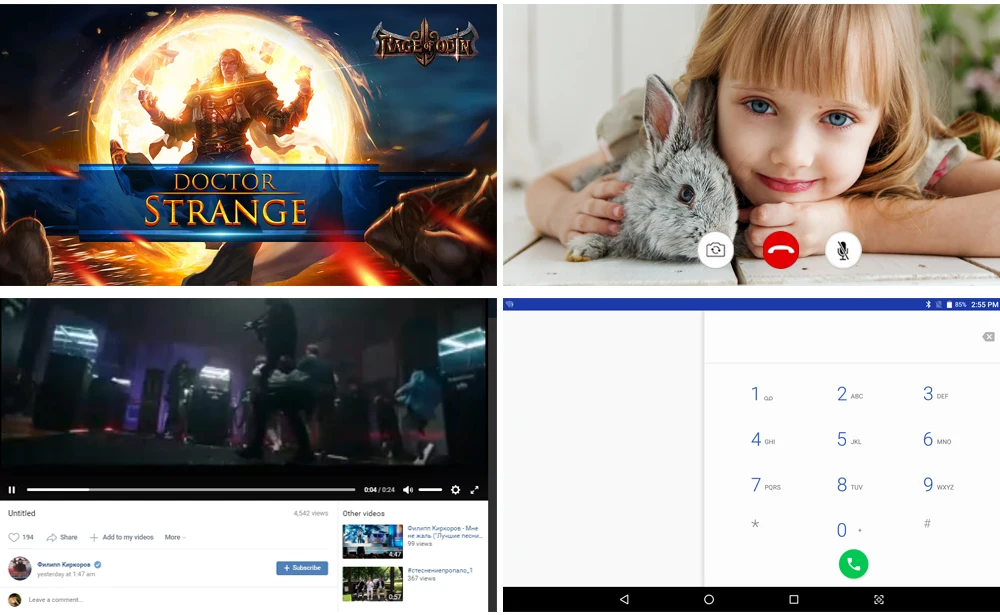Dial digit 7 PQRS on the keypad
The image size is (1000, 615).
click(x=765, y=485)
